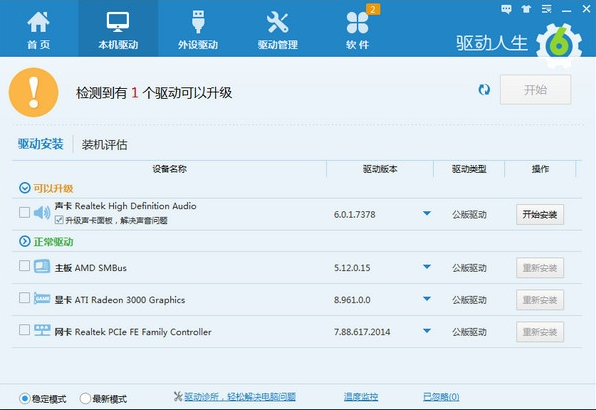The height and width of the screenshot is (410, 596).
Task: Click 公版驱动 type in Realtek audio row
Action: [469, 215]
